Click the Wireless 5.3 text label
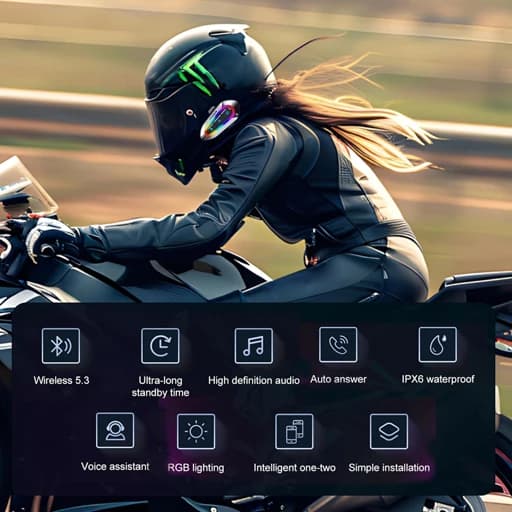The width and height of the screenshot is (512, 512). [61, 380]
